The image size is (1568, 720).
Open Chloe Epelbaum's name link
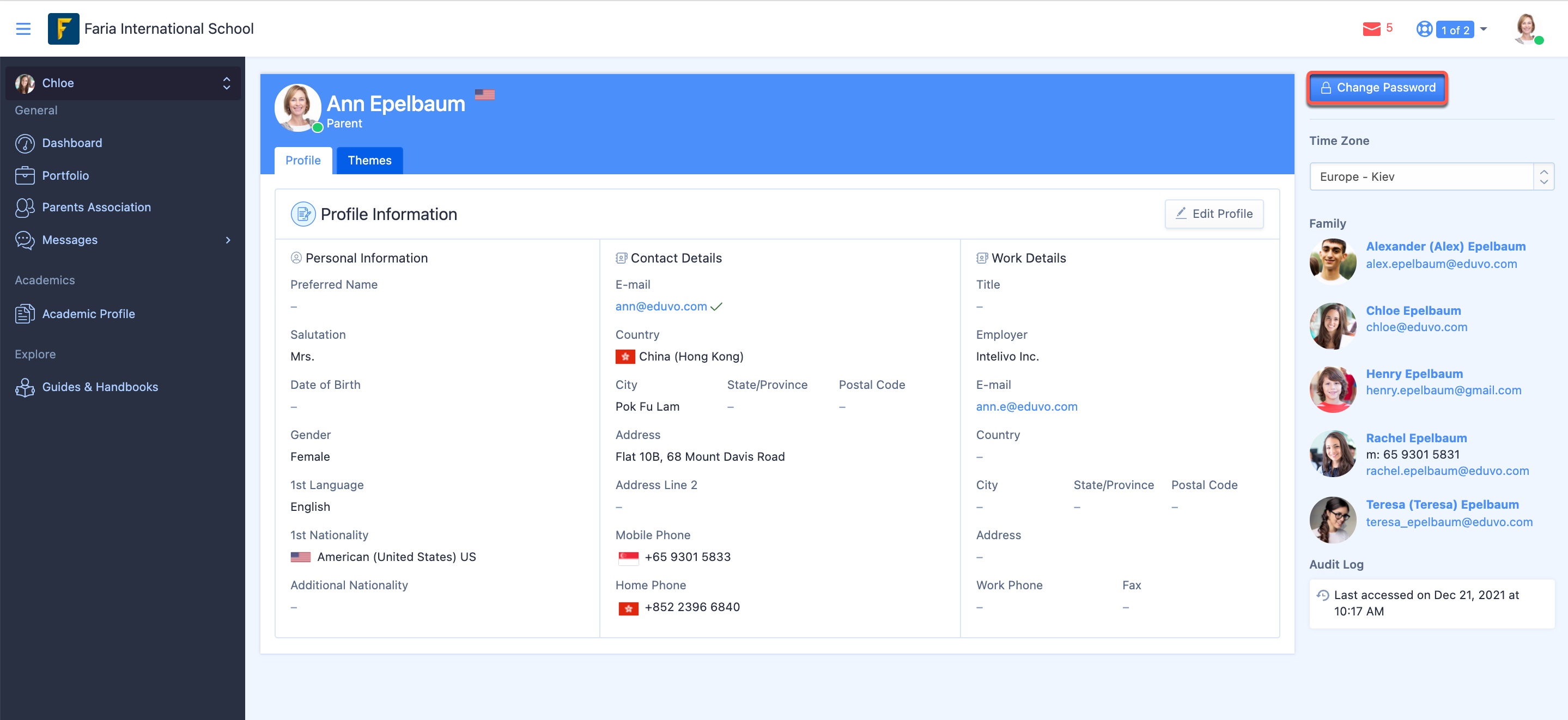1413,311
